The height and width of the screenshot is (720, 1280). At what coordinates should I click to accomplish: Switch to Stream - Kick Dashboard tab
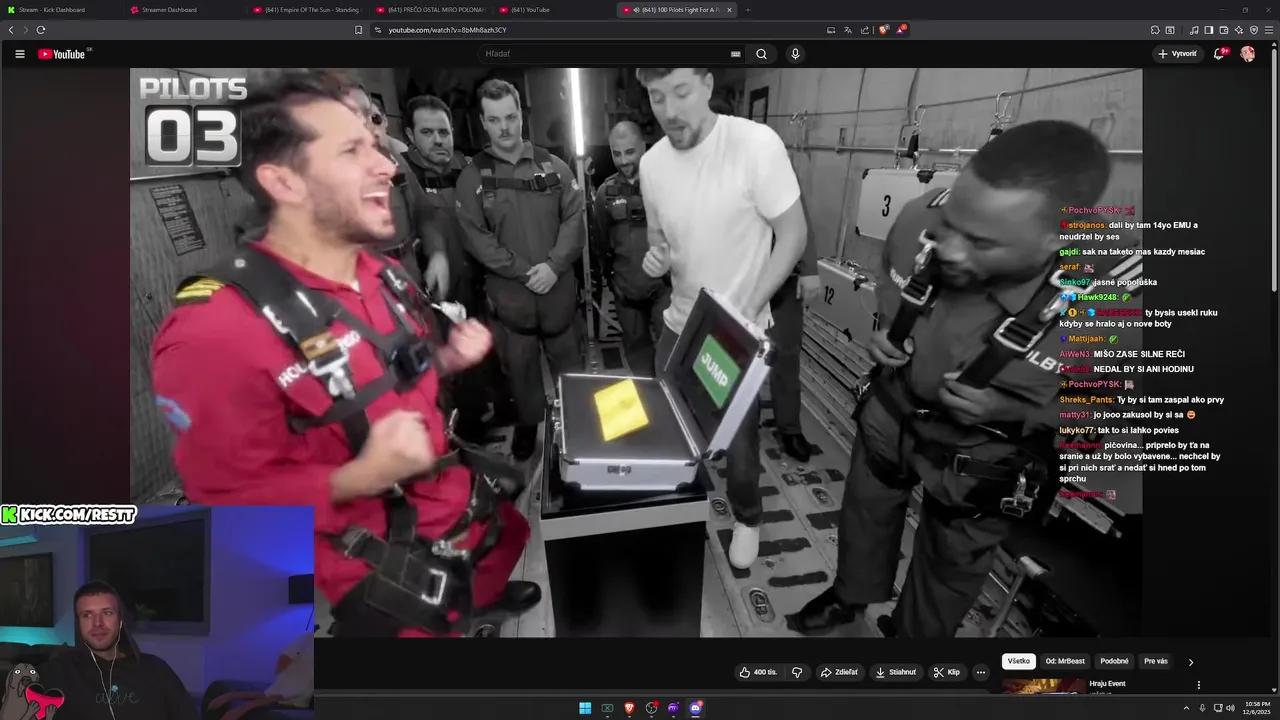point(60,10)
